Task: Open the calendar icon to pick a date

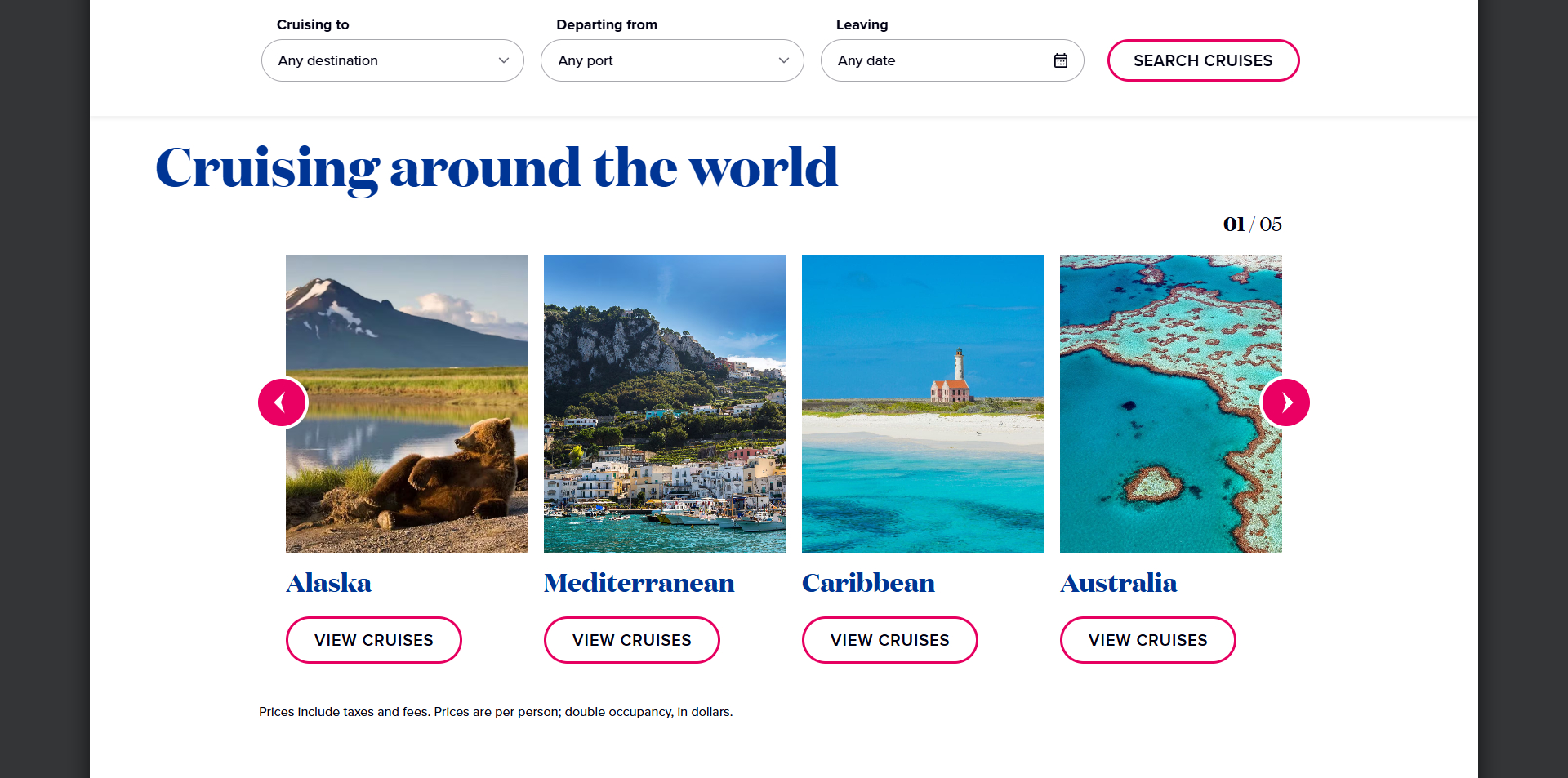Action: coord(1060,60)
